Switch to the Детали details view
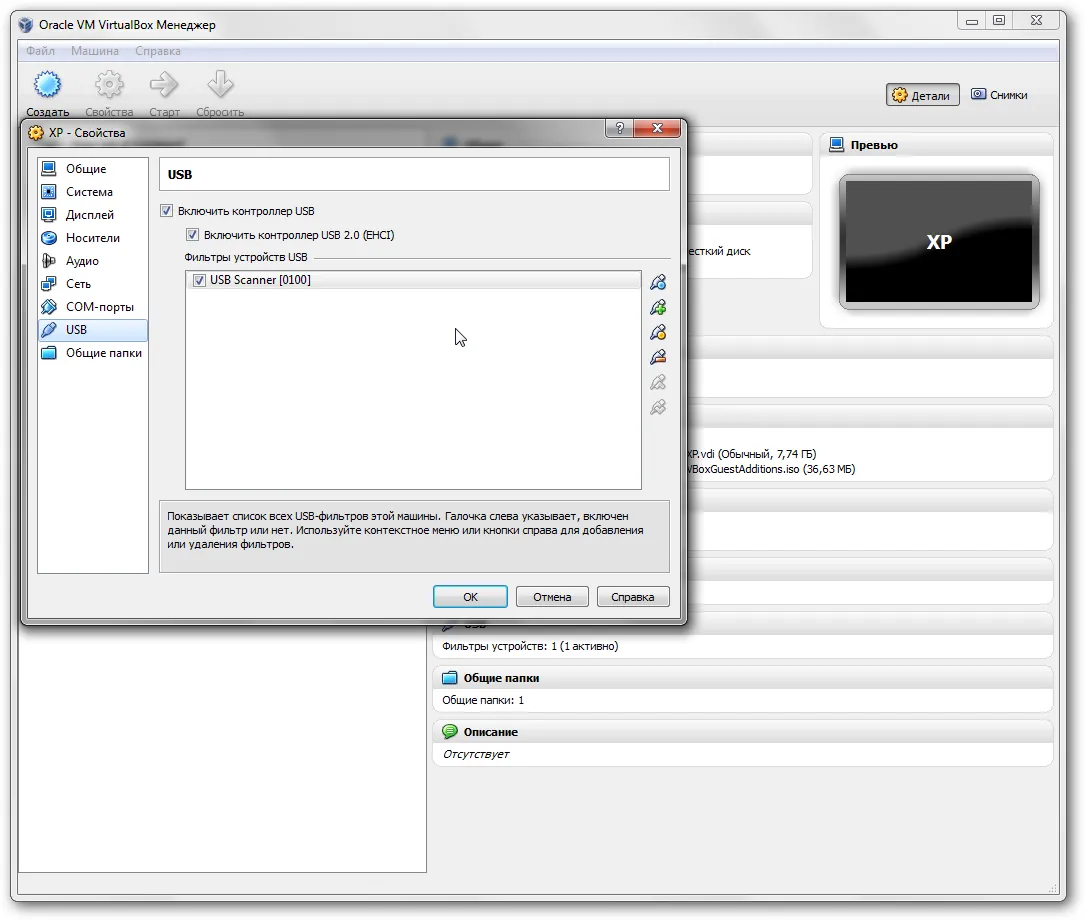The image size is (1085, 920). (x=921, y=95)
